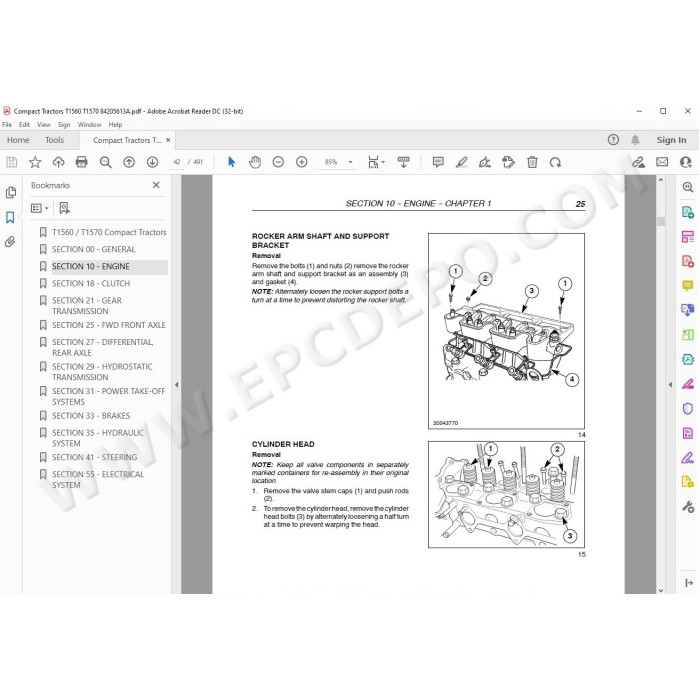Add a comment sticky note
Viewport: 700px width, 700px height.
tap(438, 162)
